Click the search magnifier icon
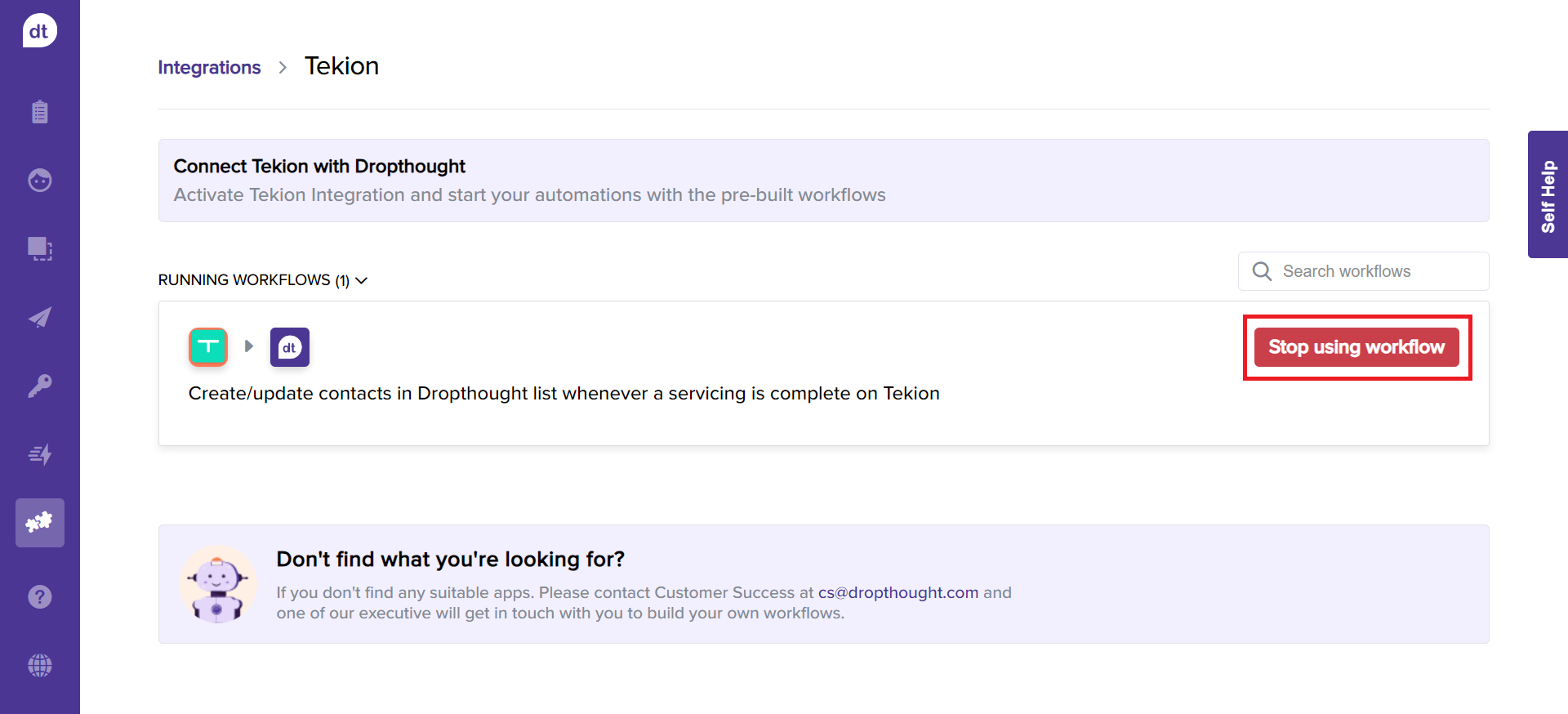This screenshot has width=1568, height=714. pos(1262,271)
